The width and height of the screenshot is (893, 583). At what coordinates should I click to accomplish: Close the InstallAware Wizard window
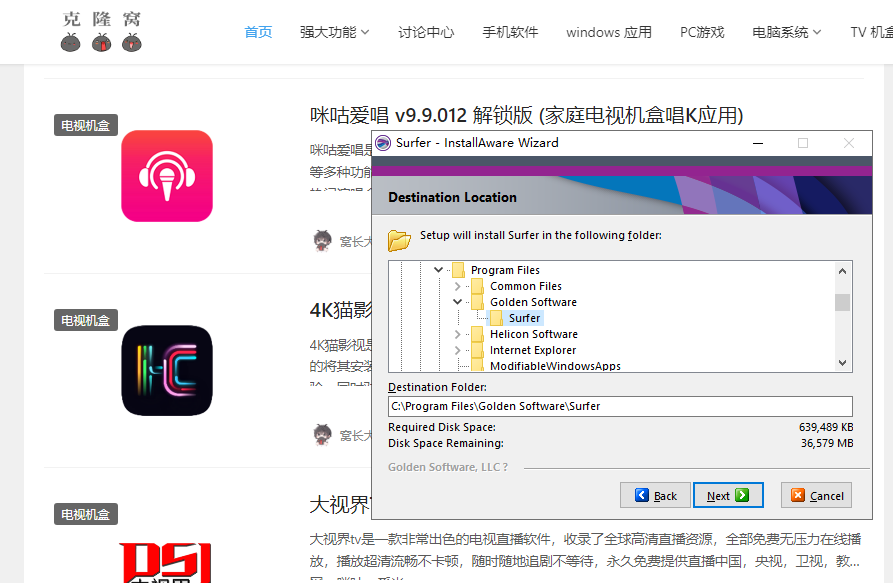tap(849, 143)
